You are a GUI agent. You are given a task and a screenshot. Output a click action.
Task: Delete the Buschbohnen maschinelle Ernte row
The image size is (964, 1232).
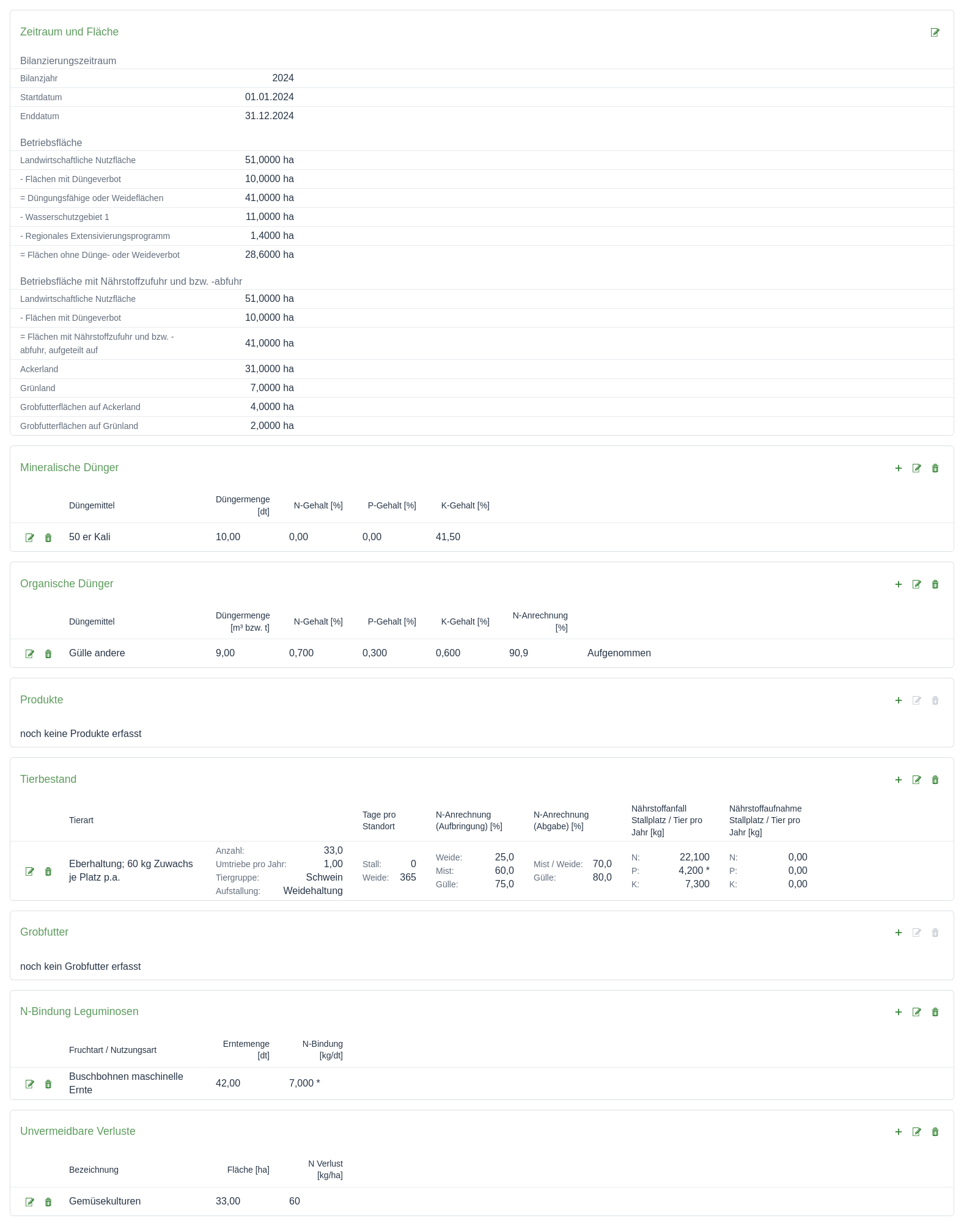click(48, 1084)
